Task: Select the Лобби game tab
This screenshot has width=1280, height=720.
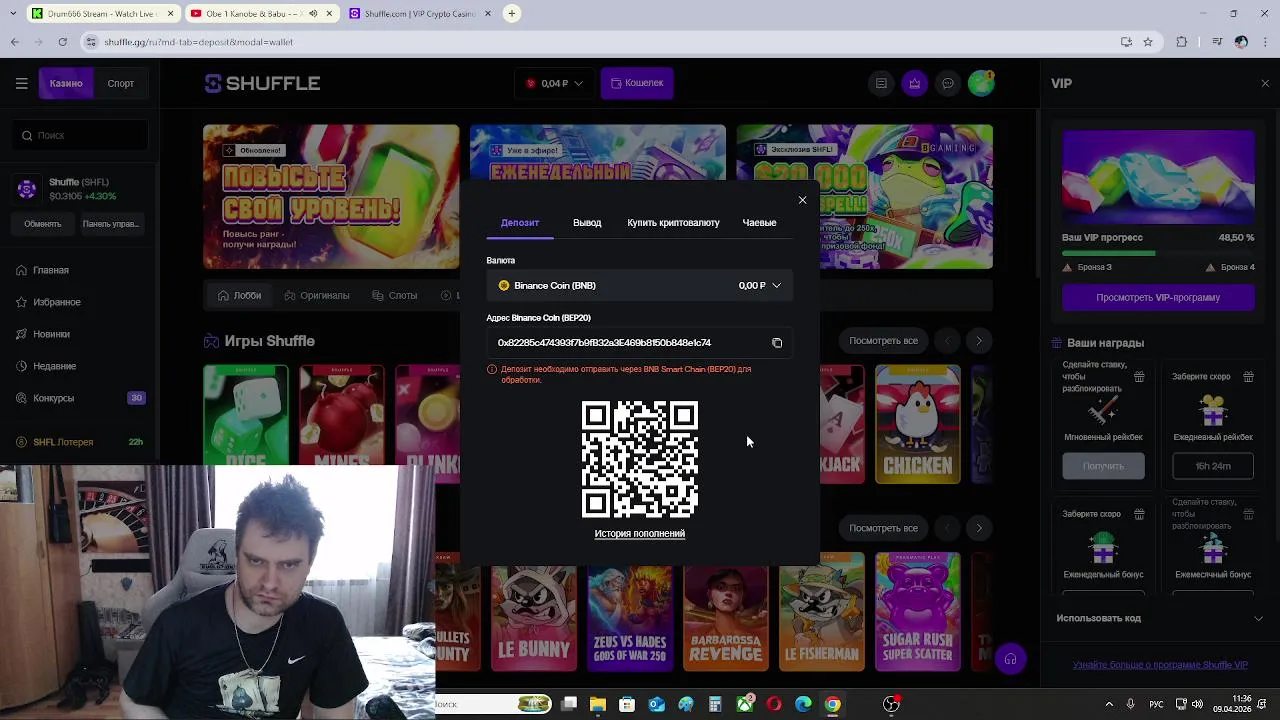Action: click(239, 296)
